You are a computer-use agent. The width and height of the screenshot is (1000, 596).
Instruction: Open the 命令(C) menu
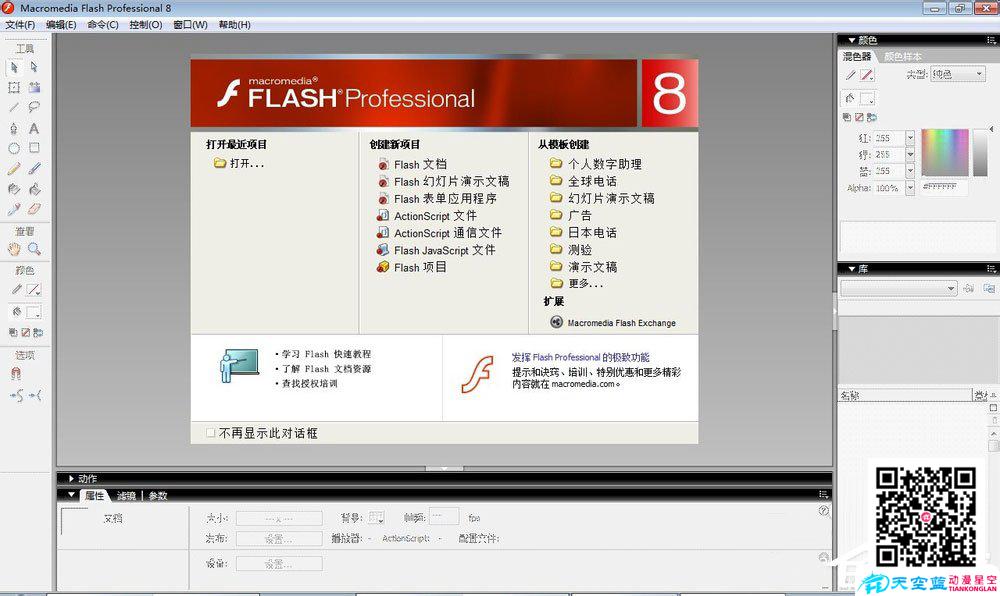click(x=103, y=25)
